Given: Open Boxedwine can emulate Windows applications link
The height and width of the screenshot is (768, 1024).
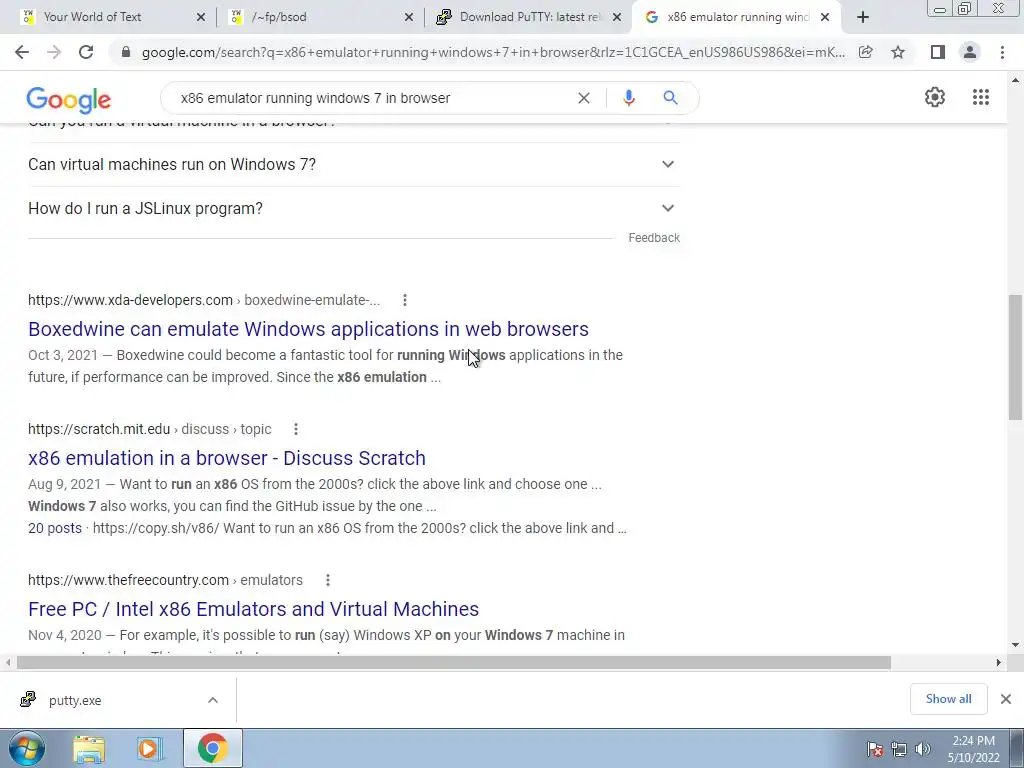Looking at the screenshot, I should (308, 328).
